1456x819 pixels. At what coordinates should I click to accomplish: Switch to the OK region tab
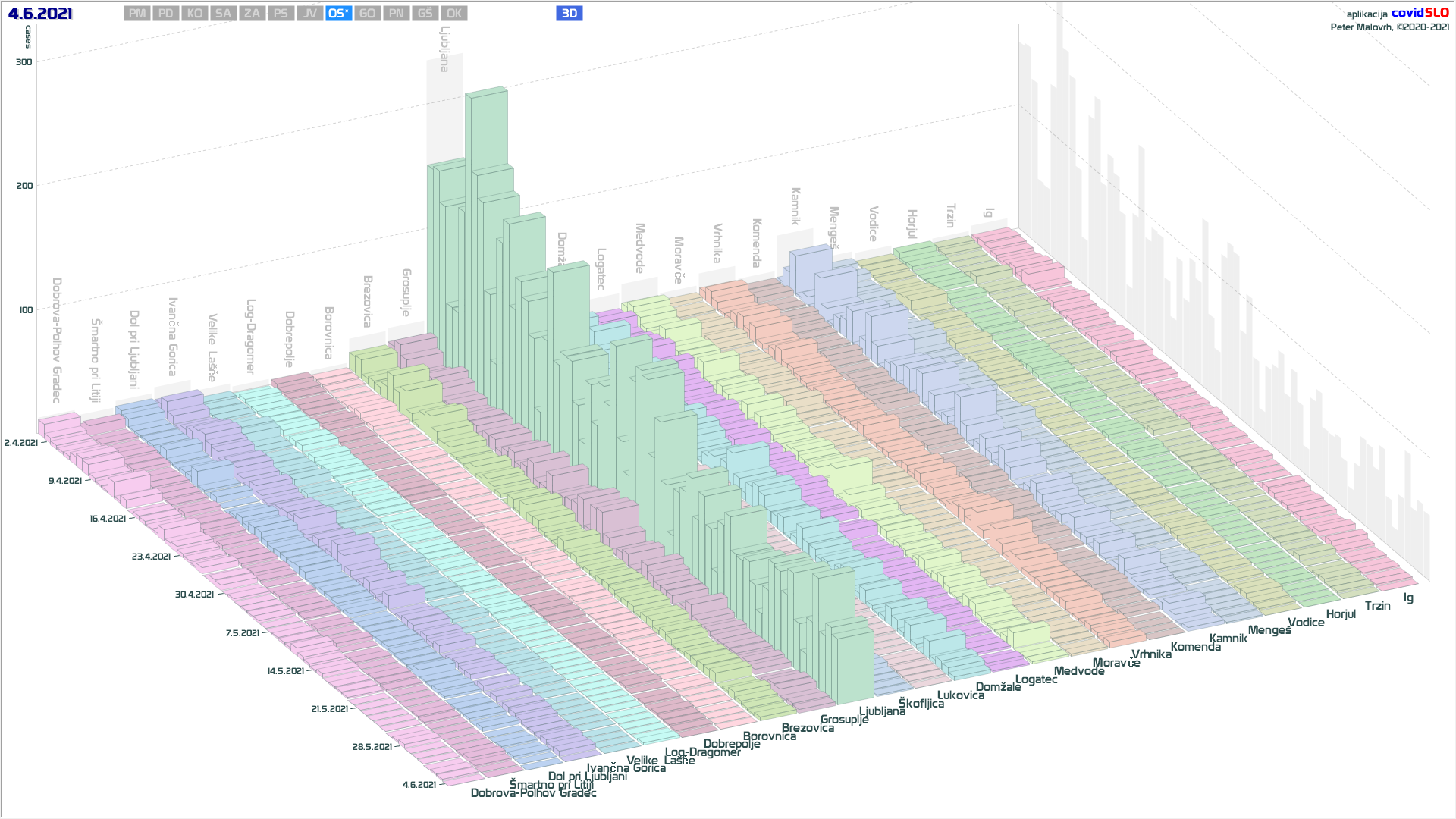pos(453,13)
